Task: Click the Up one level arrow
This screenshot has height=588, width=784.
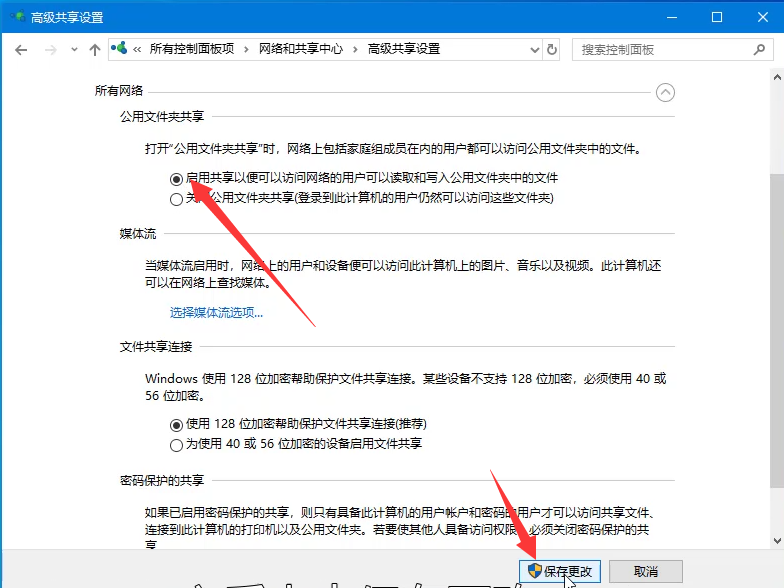Action: pyautogui.click(x=95, y=49)
